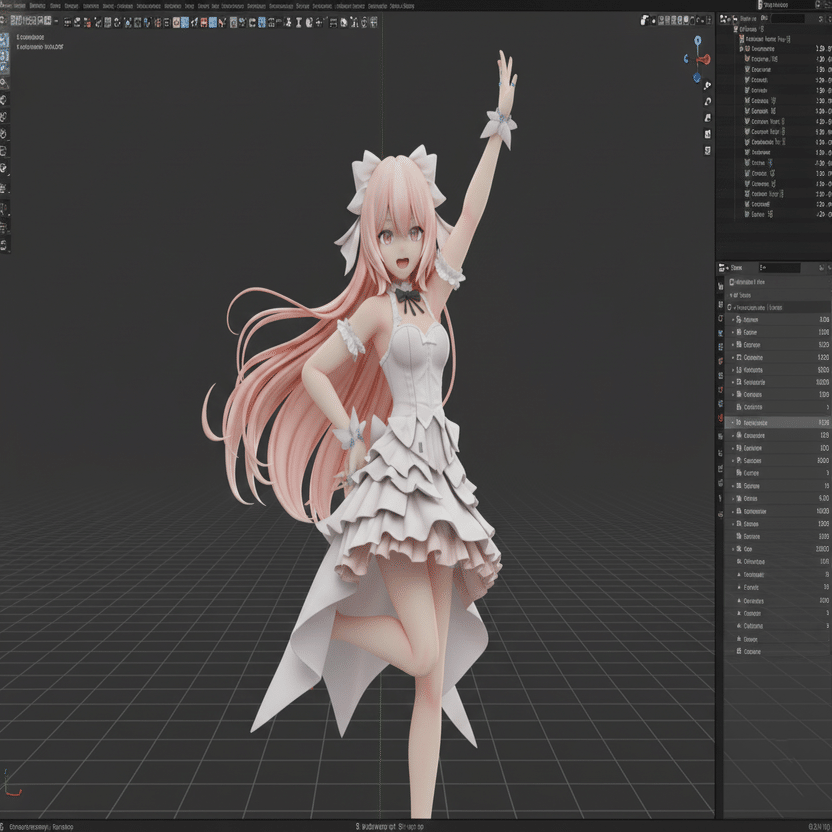This screenshot has height=832, width=832.
Task: Click bottommost icon in viewport column under gizmo
Action: click(708, 151)
